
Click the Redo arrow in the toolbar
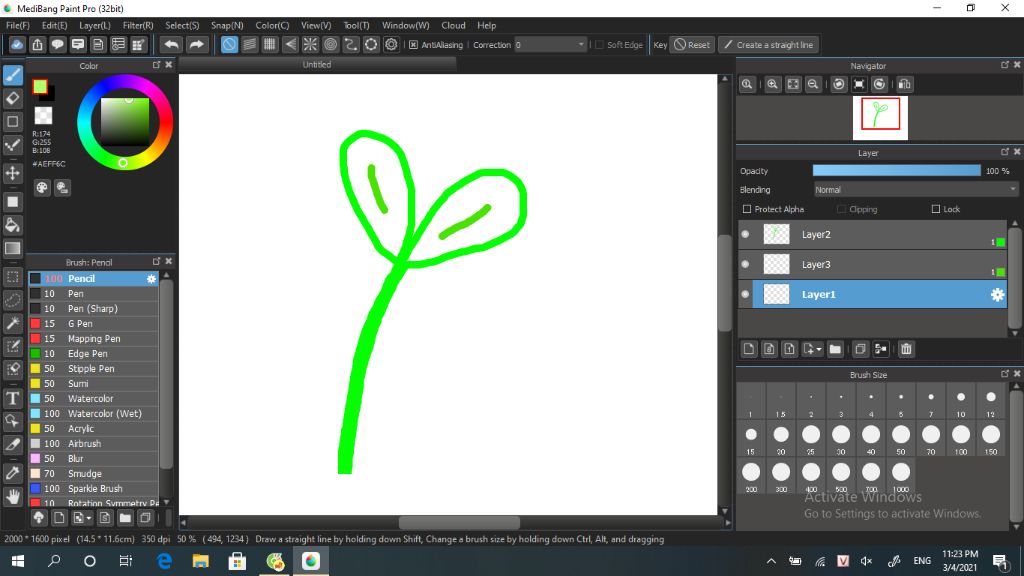click(196, 44)
